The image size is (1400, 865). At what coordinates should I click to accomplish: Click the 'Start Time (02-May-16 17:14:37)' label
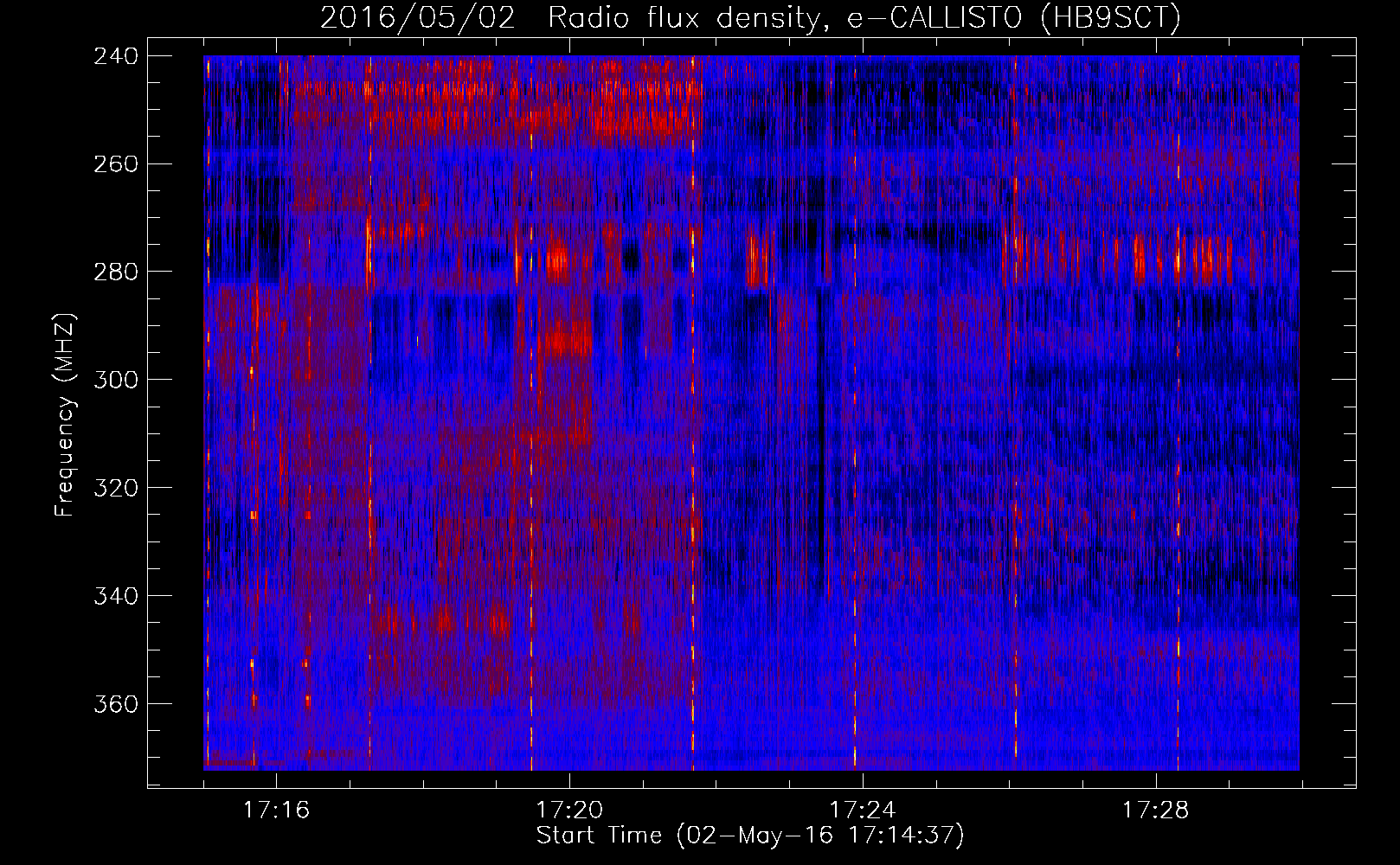click(x=750, y=836)
